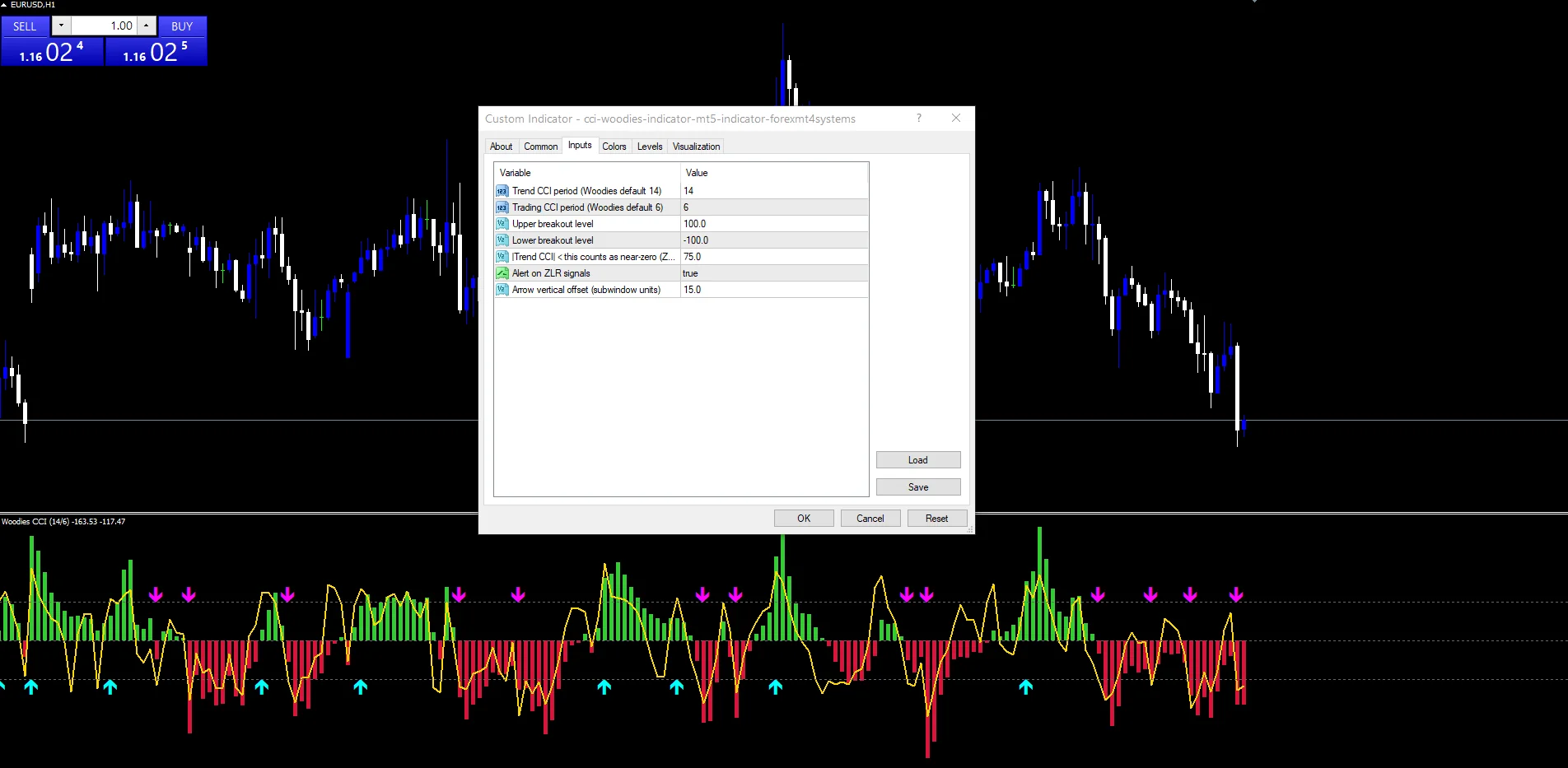Viewport: 1568px width, 768px height.
Task: Select the Trend CCI period row label
Action: (x=586, y=191)
